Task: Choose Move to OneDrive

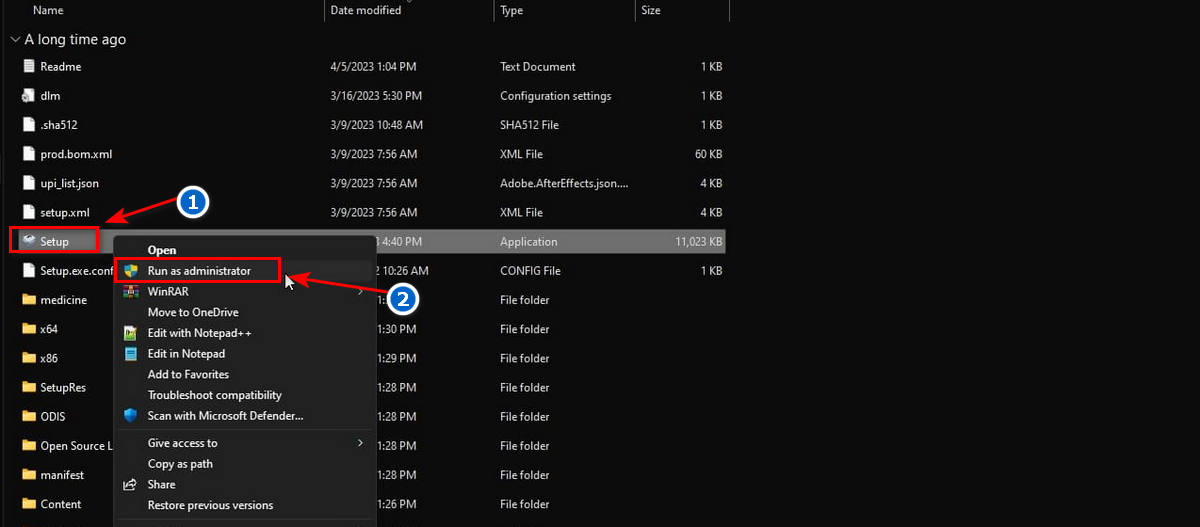Action: click(x=193, y=312)
